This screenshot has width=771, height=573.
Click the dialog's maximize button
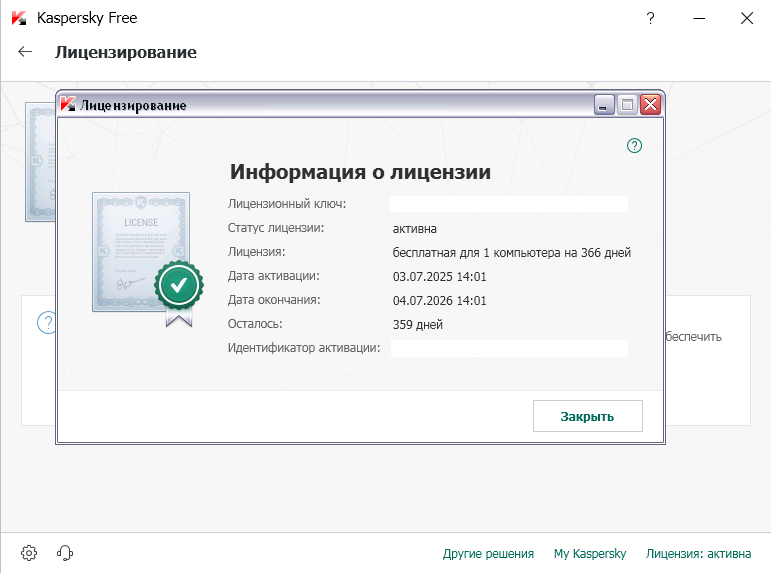(x=627, y=105)
